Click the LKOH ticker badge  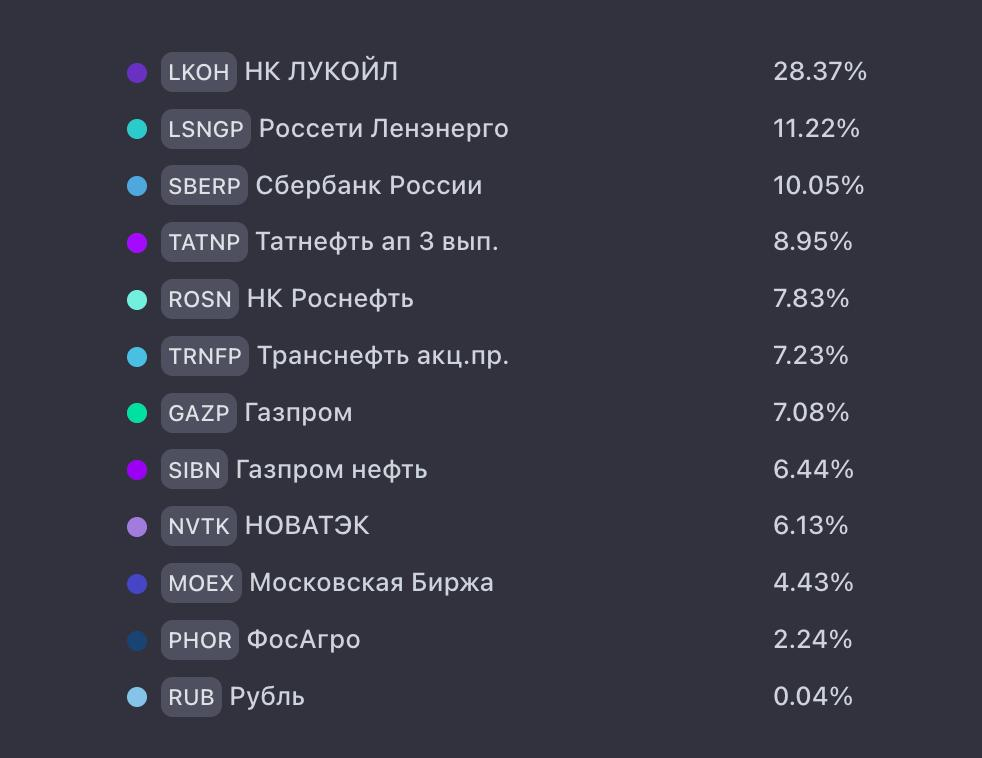click(199, 72)
